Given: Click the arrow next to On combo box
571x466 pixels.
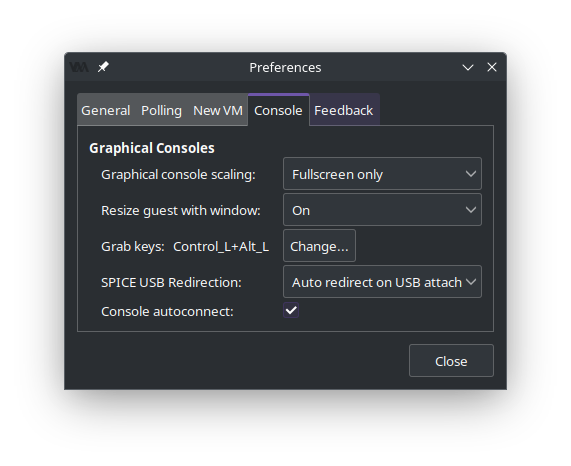Looking at the screenshot, I should 471,210.
